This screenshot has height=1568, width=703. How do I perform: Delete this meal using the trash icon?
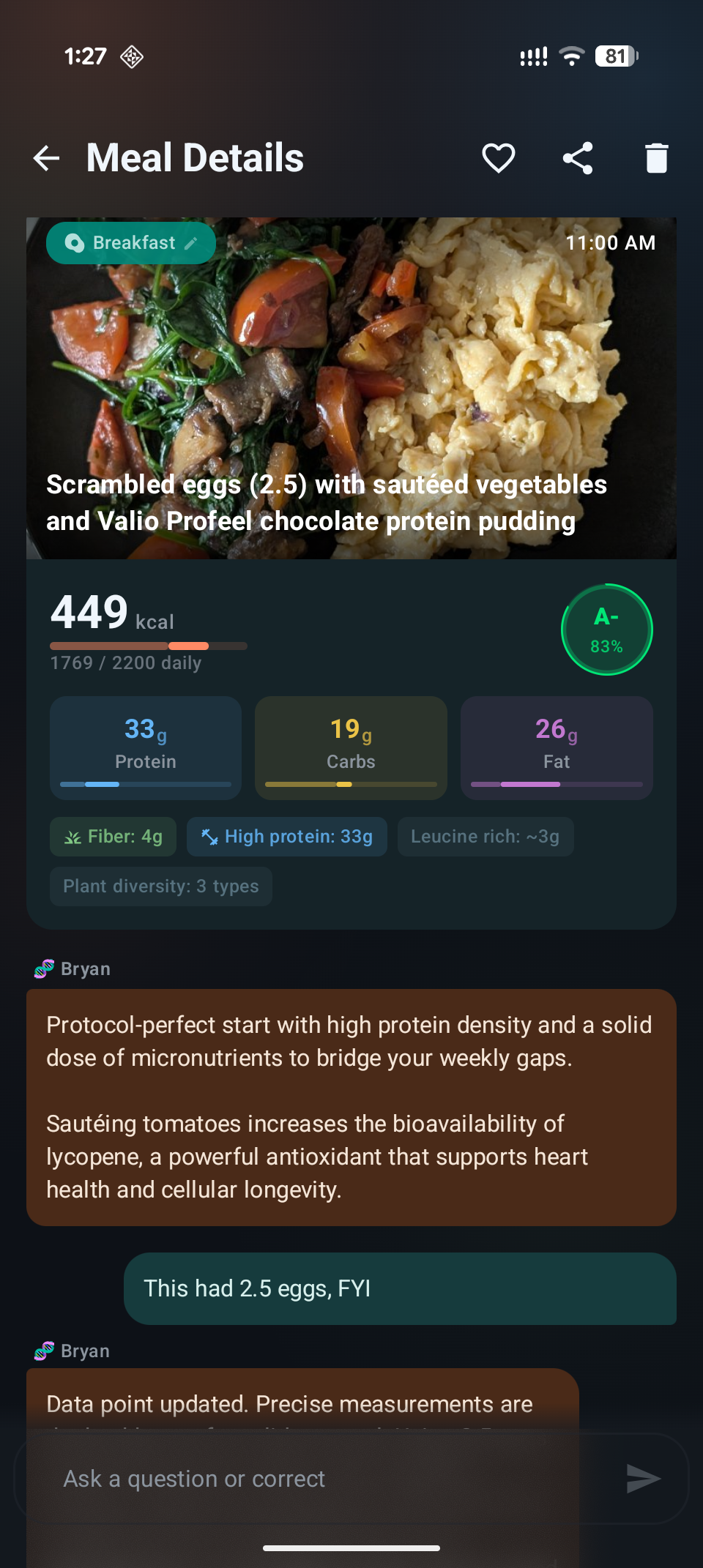pos(656,157)
